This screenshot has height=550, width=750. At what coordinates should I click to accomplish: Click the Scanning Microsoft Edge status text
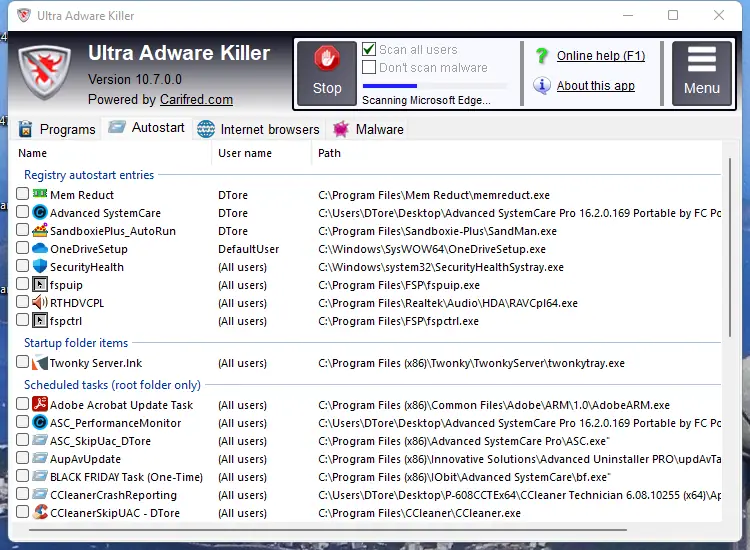[426, 100]
